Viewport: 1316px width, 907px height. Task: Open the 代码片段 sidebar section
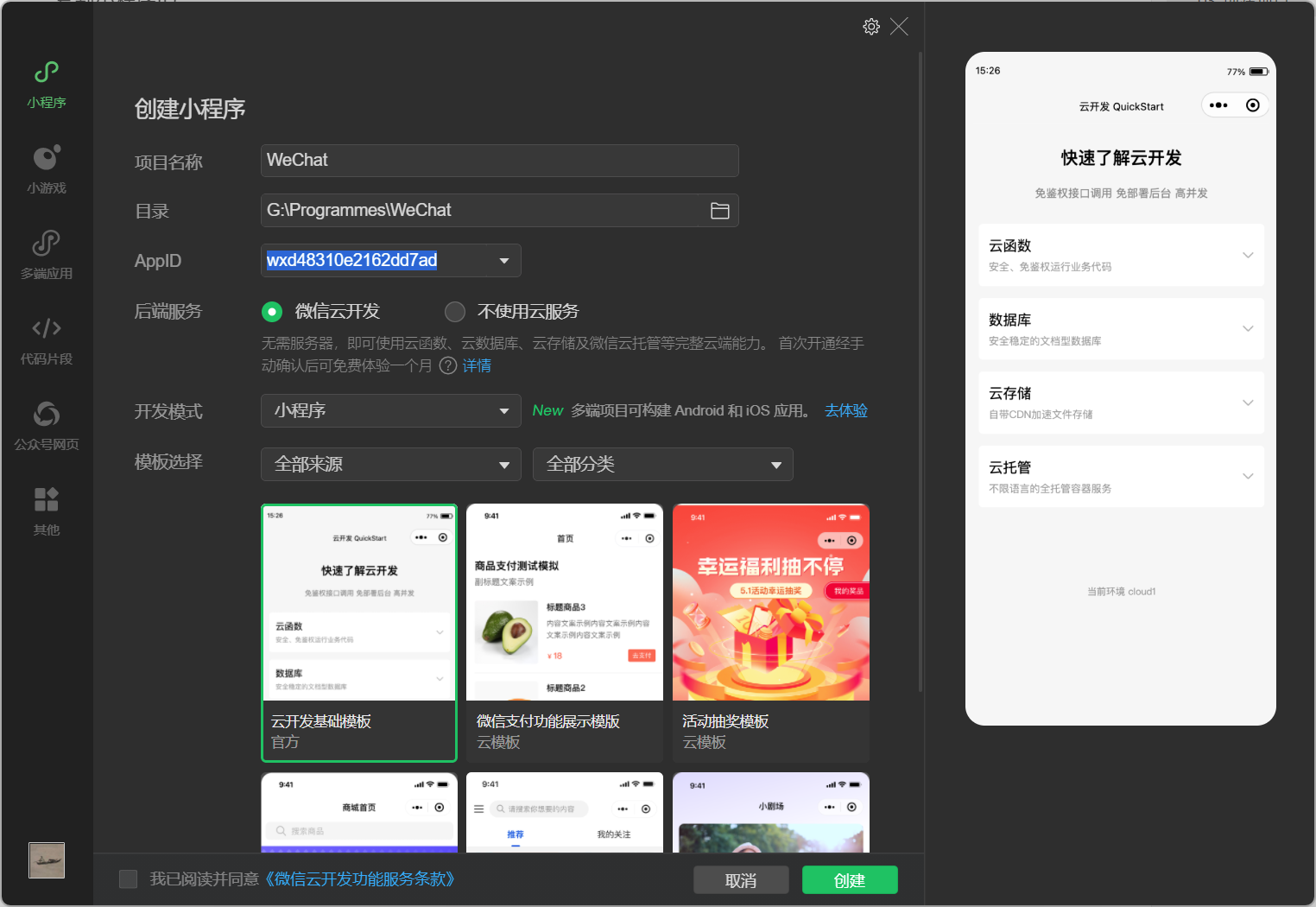click(47, 341)
